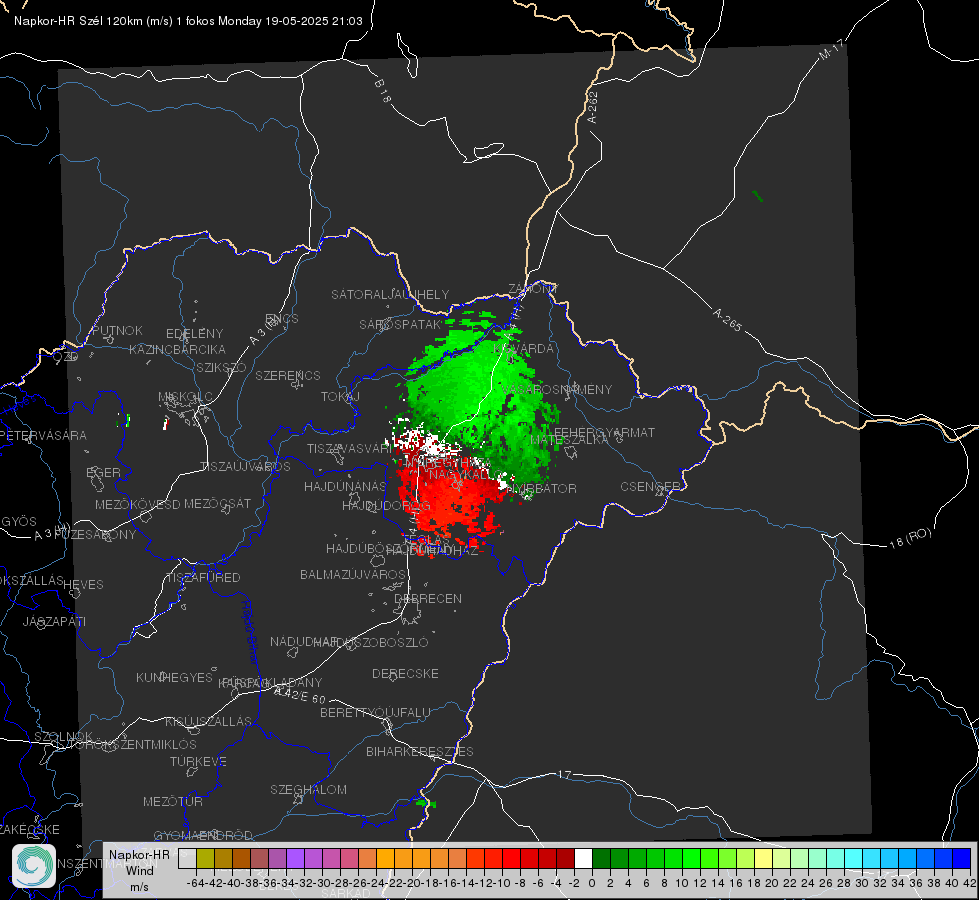Click the blue Hajdú-Bihar county label

(250, 632)
